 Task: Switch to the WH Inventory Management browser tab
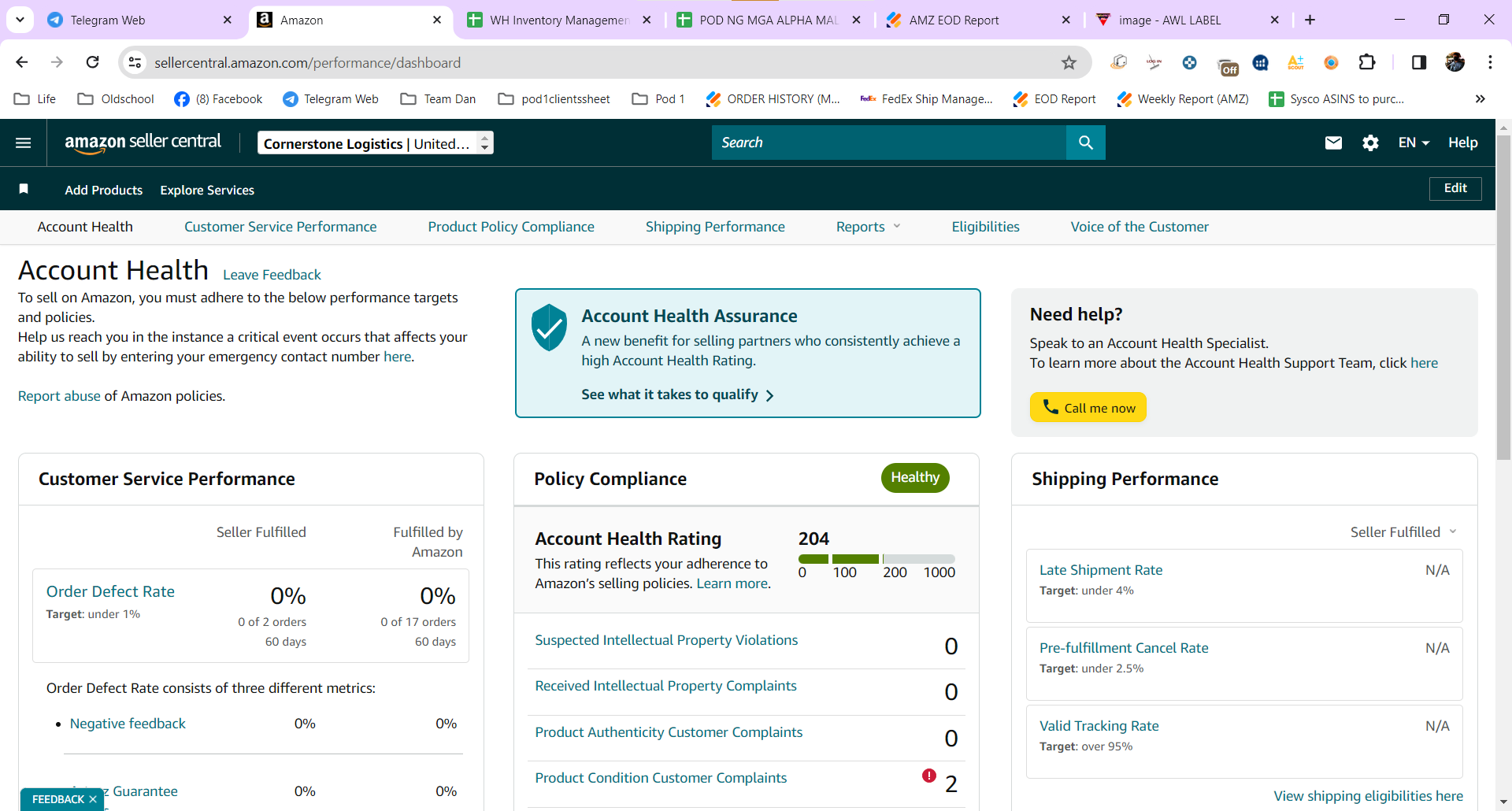tap(558, 20)
